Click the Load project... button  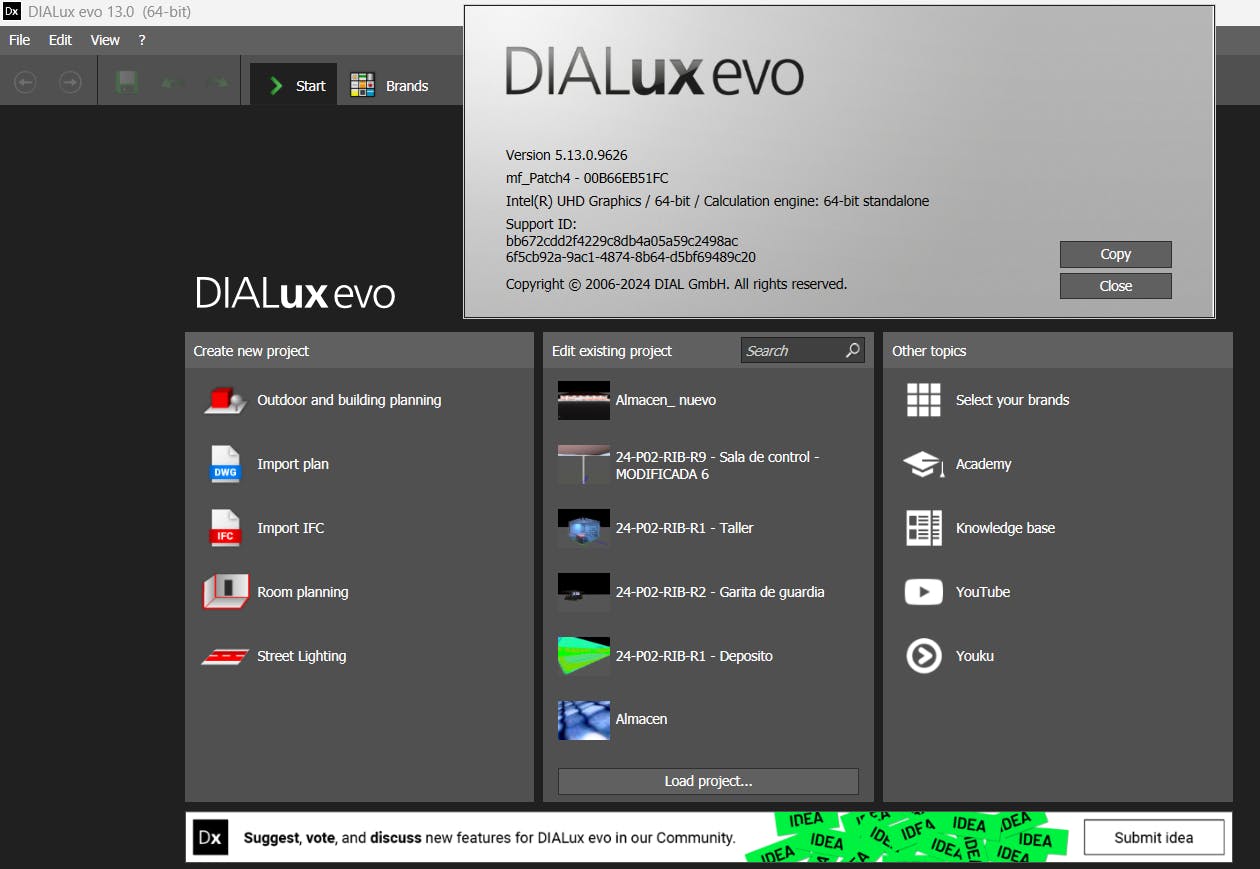point(708,781)
